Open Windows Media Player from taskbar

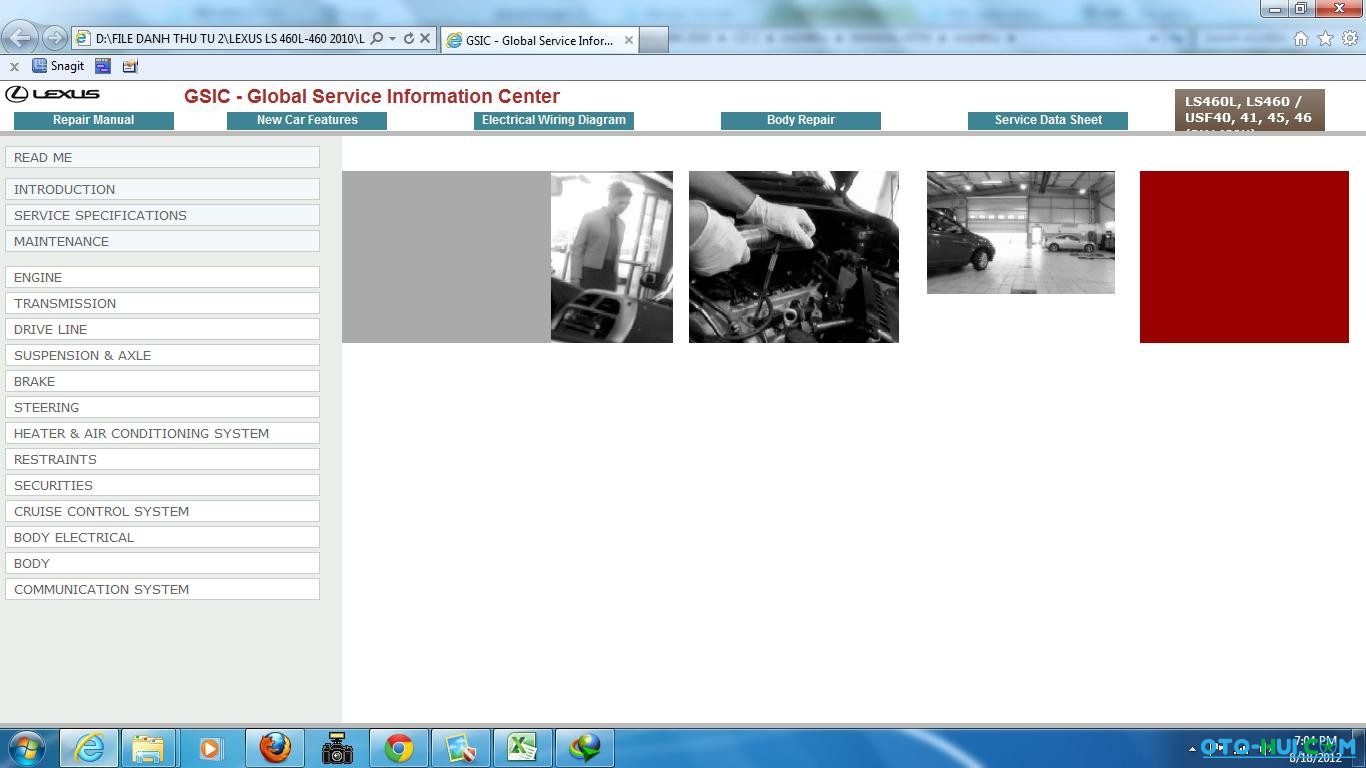211,748
